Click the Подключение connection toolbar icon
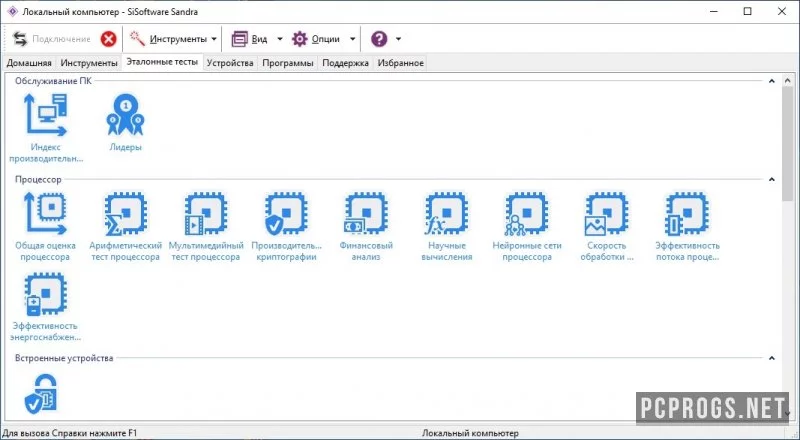800x440 pixels. click(20, 39)
